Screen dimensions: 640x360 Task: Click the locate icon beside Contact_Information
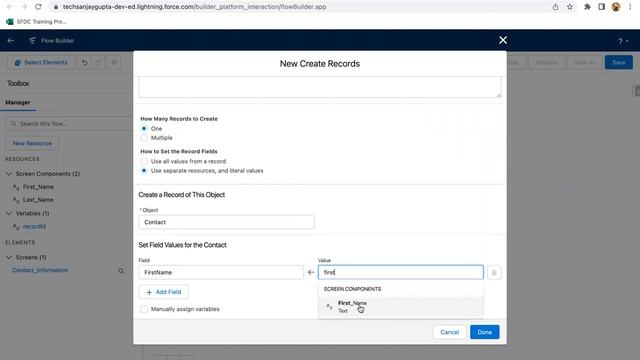(121, 271)
